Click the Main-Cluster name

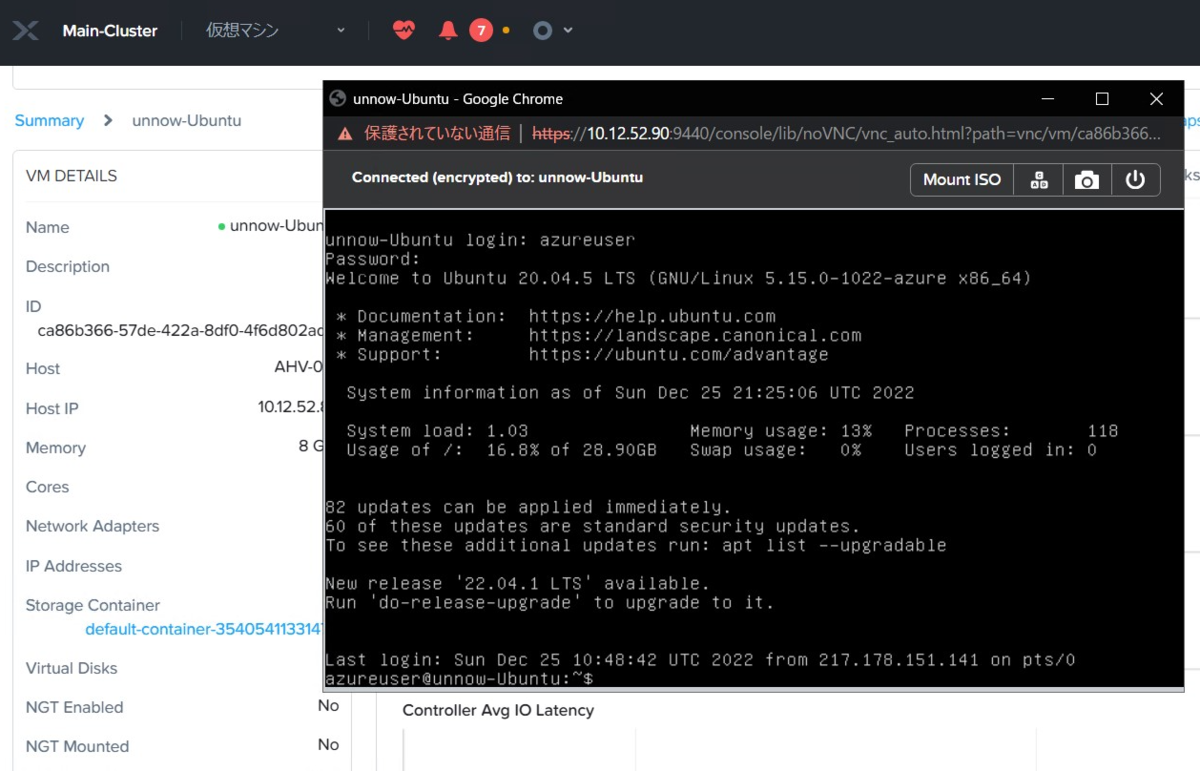coord(110,31)
